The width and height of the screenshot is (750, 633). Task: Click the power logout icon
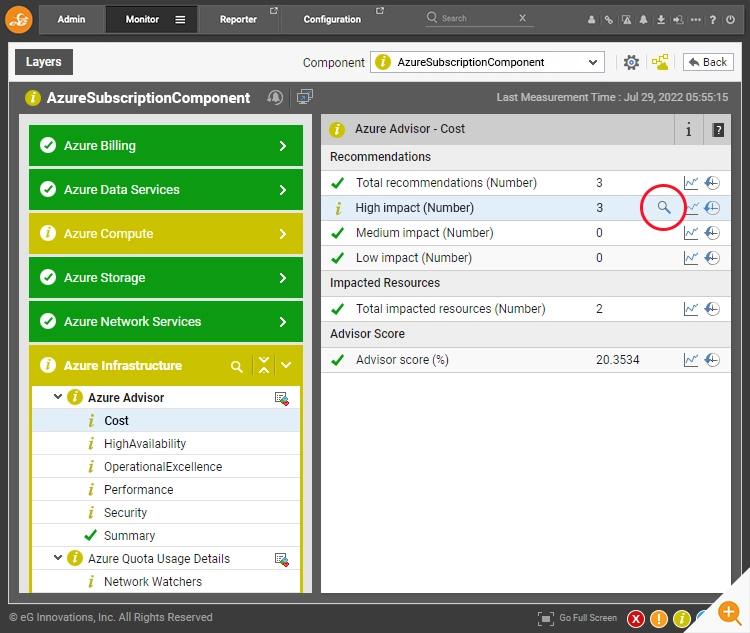(x=730, y=20)
